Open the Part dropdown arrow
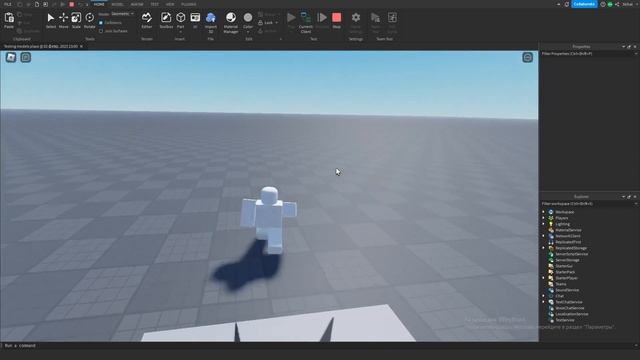This screenshot has height=360, width=640. coord(180,32)
